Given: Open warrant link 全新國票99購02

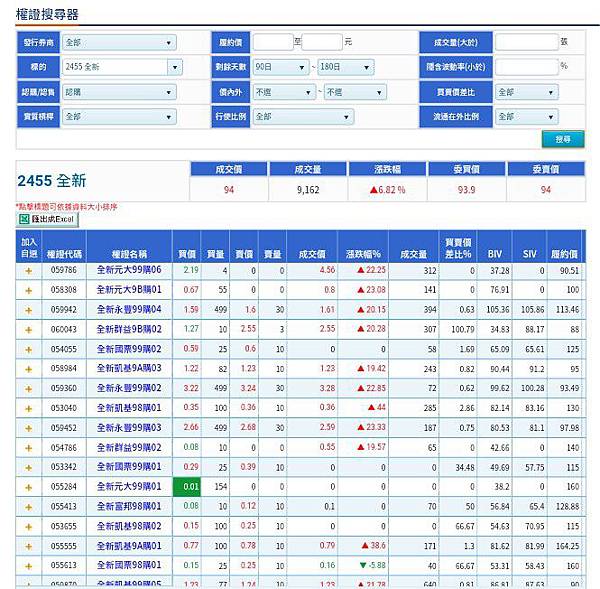Looking at the screenshot, I should pos(129,349).
